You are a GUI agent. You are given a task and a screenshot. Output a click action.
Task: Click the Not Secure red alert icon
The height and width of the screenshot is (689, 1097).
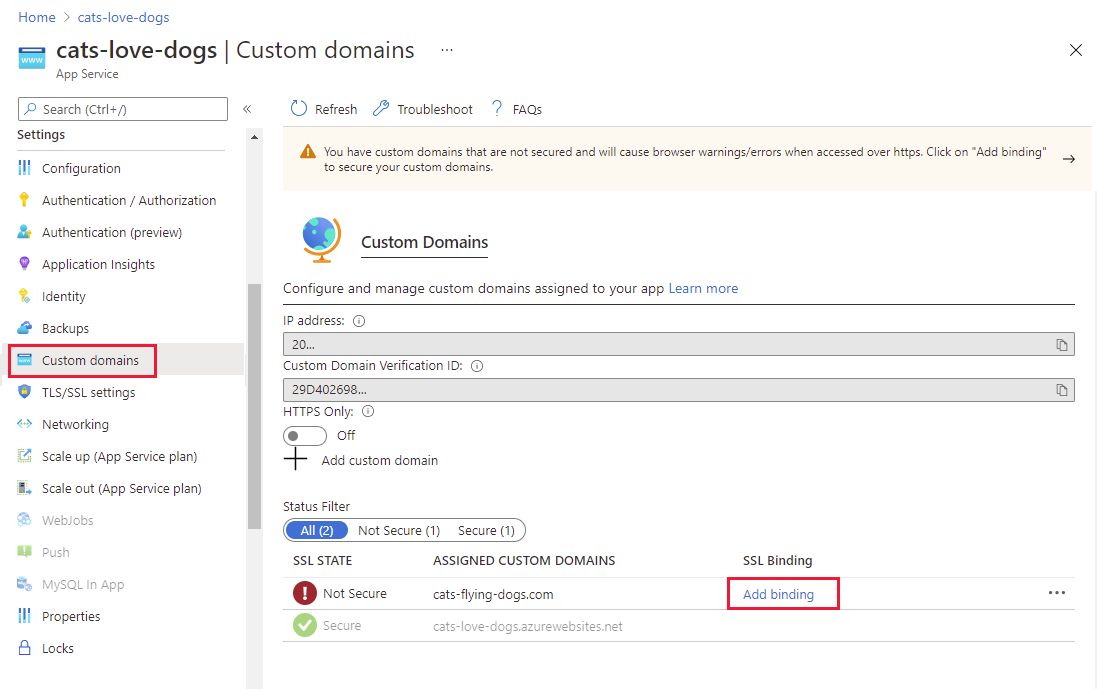[304, 593]
